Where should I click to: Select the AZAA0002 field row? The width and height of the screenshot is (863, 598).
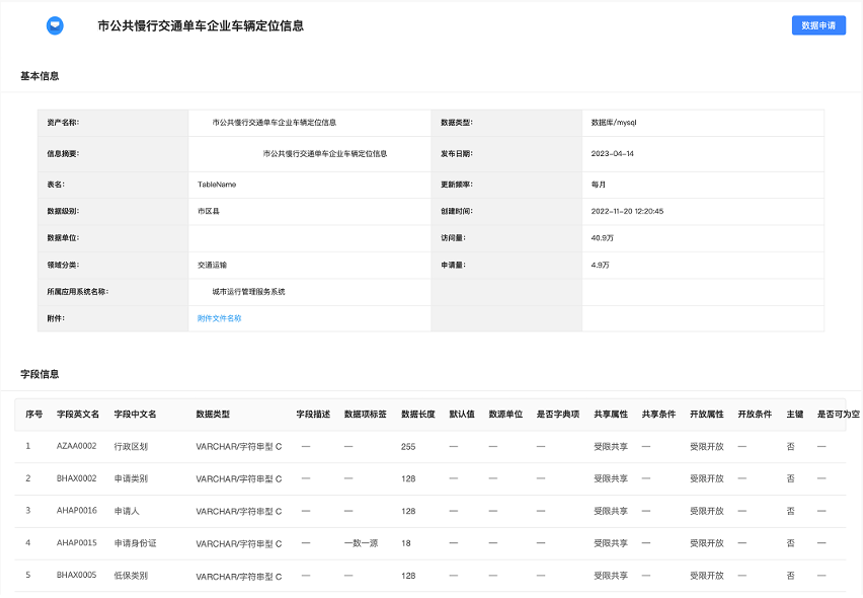(x=430, y=446)
